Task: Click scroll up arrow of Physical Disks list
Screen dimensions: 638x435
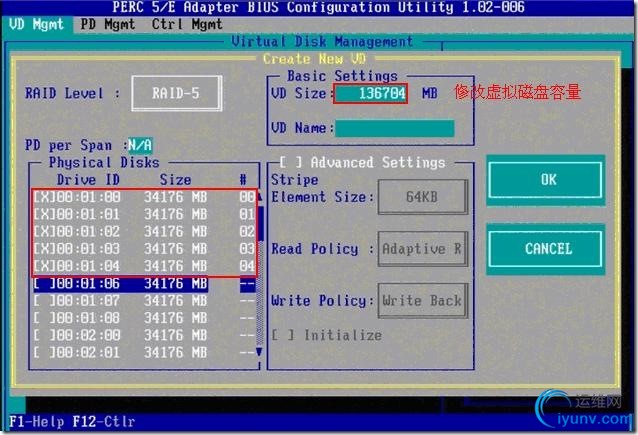Action: [x=260, y=197]
